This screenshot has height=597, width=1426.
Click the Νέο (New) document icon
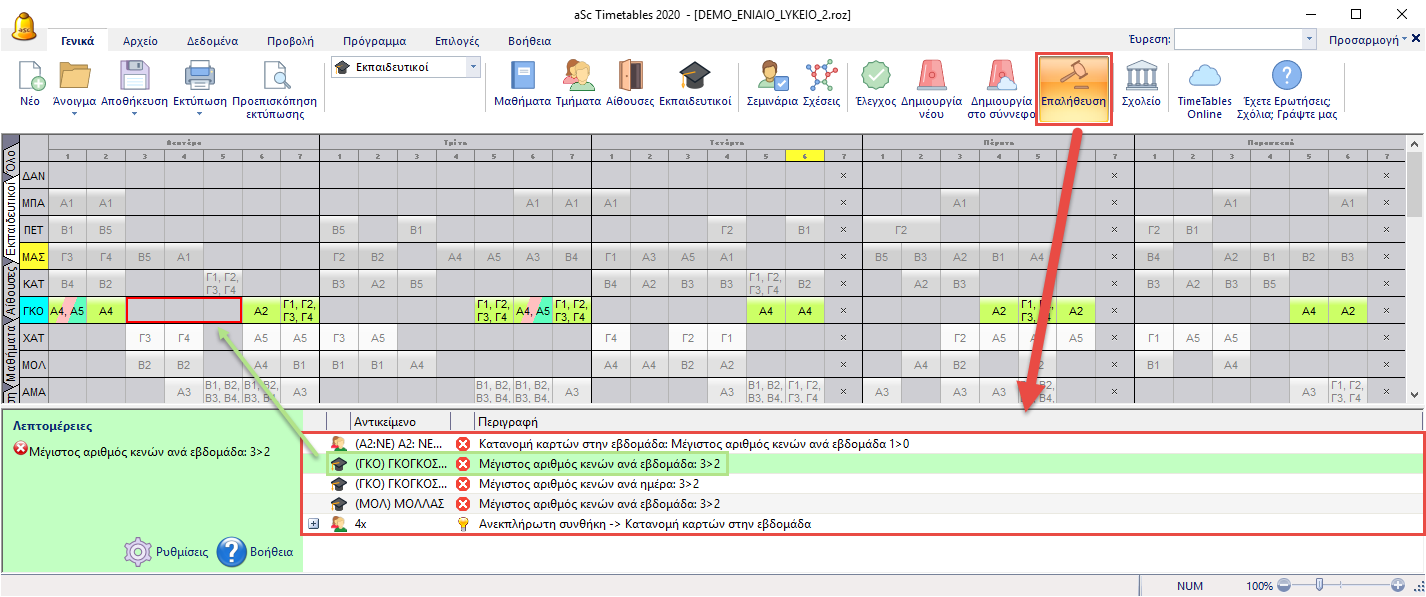click(30, 78)
